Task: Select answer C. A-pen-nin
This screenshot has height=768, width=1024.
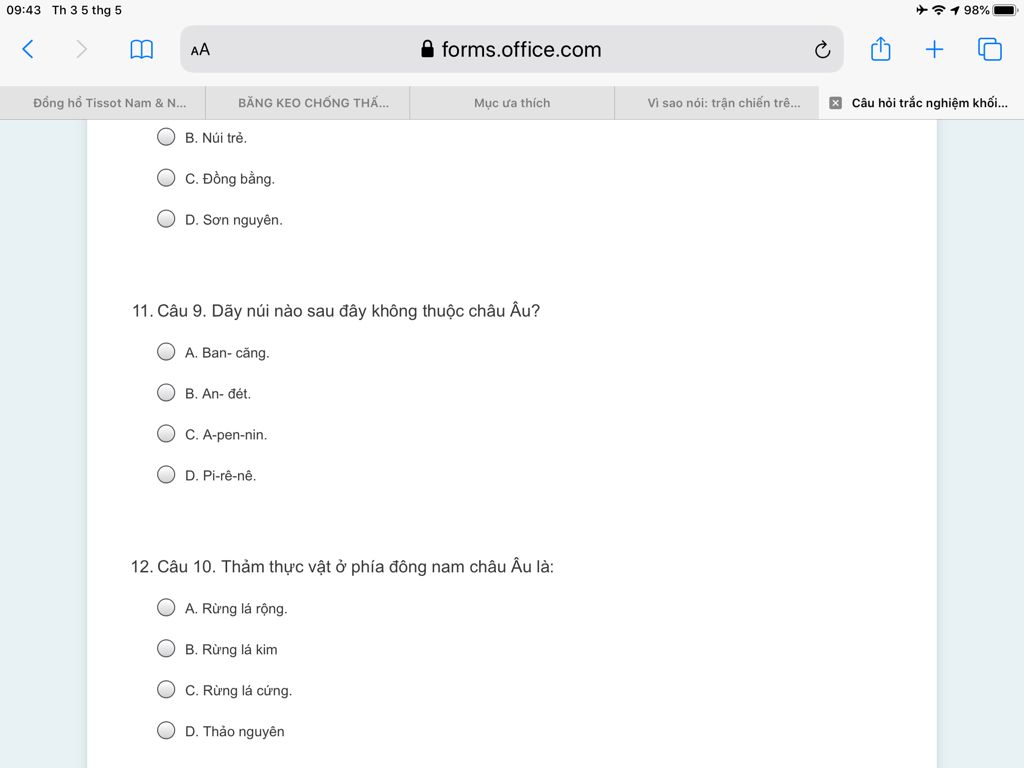Action: (166, 434)
